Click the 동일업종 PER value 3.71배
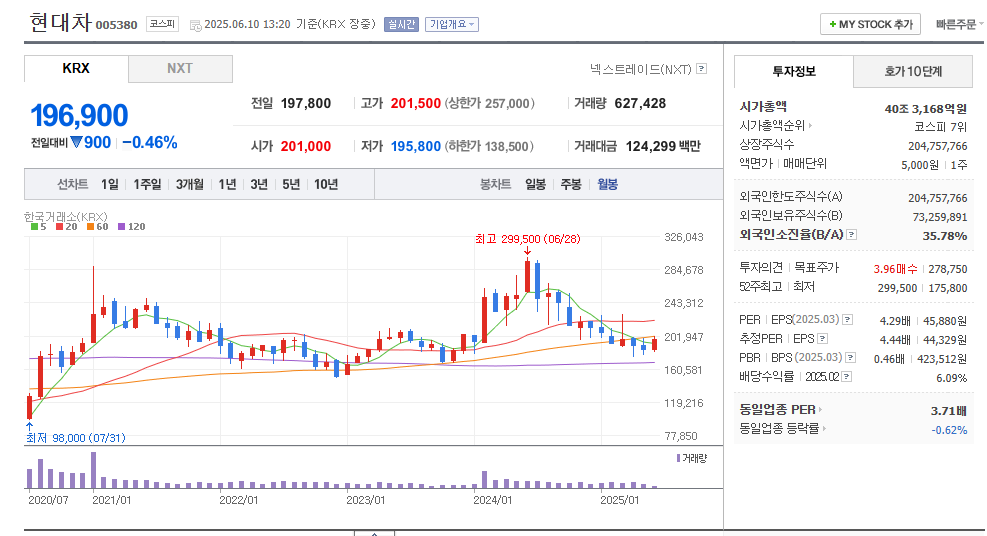Screen dimensions: 987x536 pos(949,411)
